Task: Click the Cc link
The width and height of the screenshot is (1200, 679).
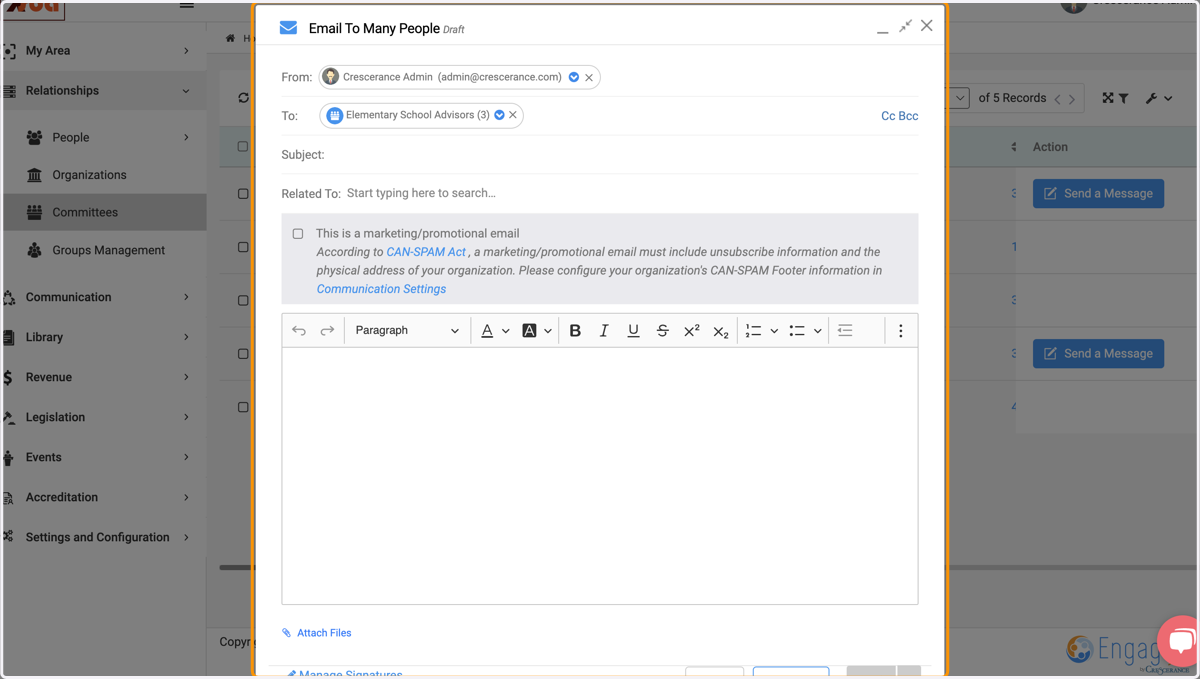Action: (x=888, y=116)
